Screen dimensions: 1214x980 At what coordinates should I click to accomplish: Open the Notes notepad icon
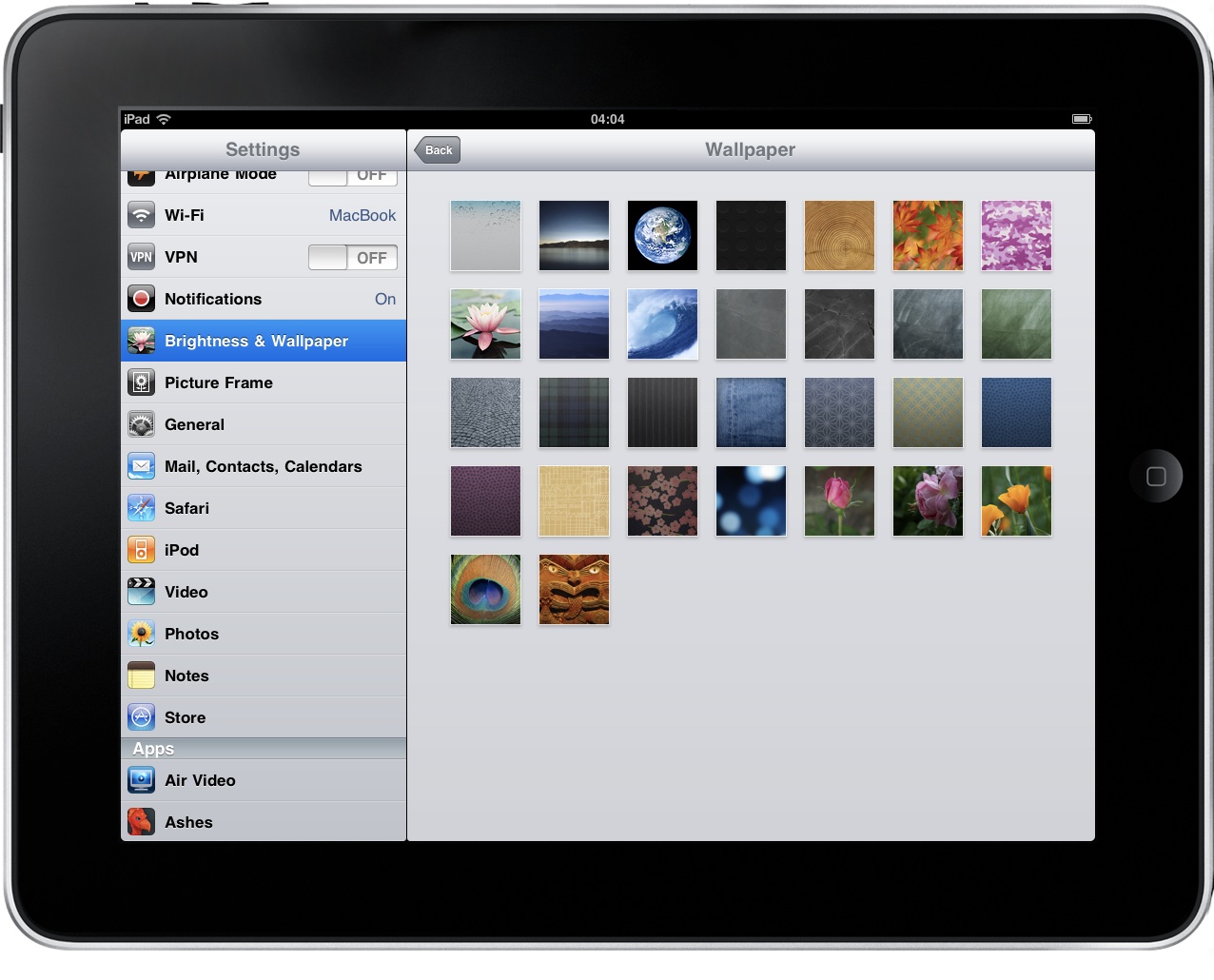(x=141, y=676)
